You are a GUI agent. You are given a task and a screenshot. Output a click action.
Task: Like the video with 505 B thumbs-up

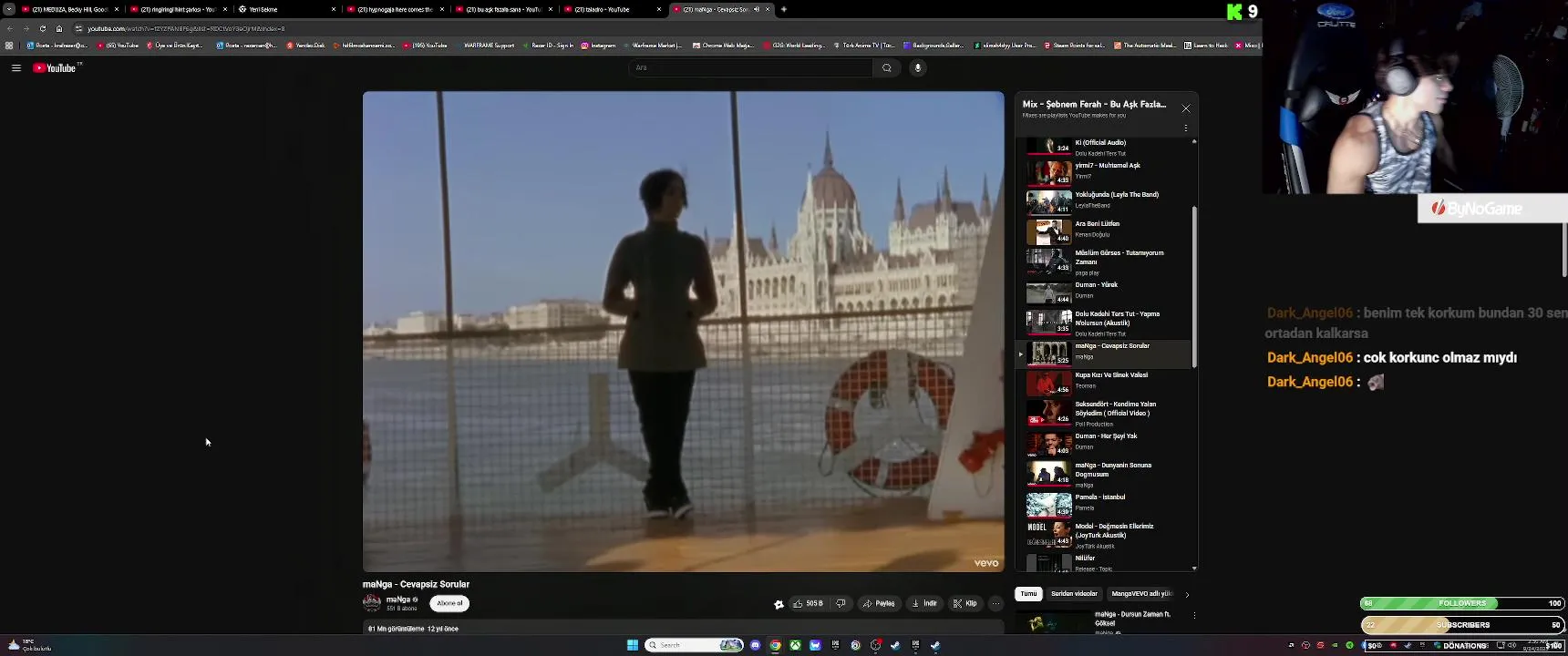(x=808, y=603)
